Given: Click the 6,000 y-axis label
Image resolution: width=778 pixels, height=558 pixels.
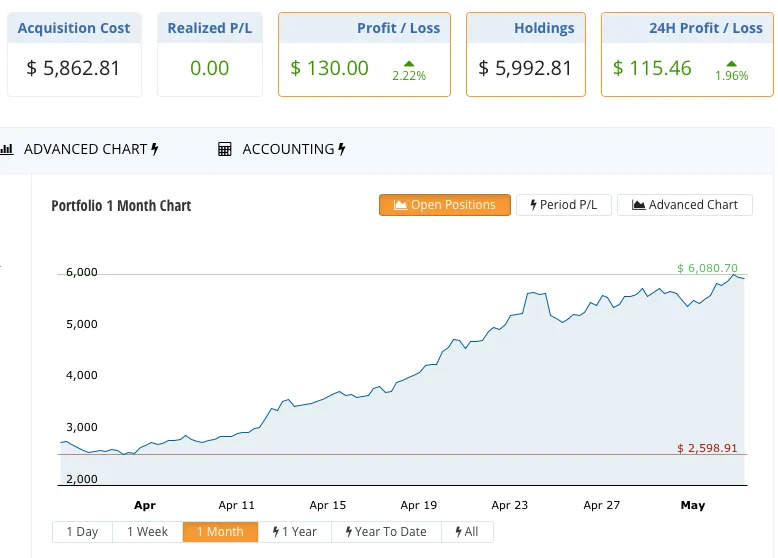Looking at the screenshot, I should coord(82,272).
